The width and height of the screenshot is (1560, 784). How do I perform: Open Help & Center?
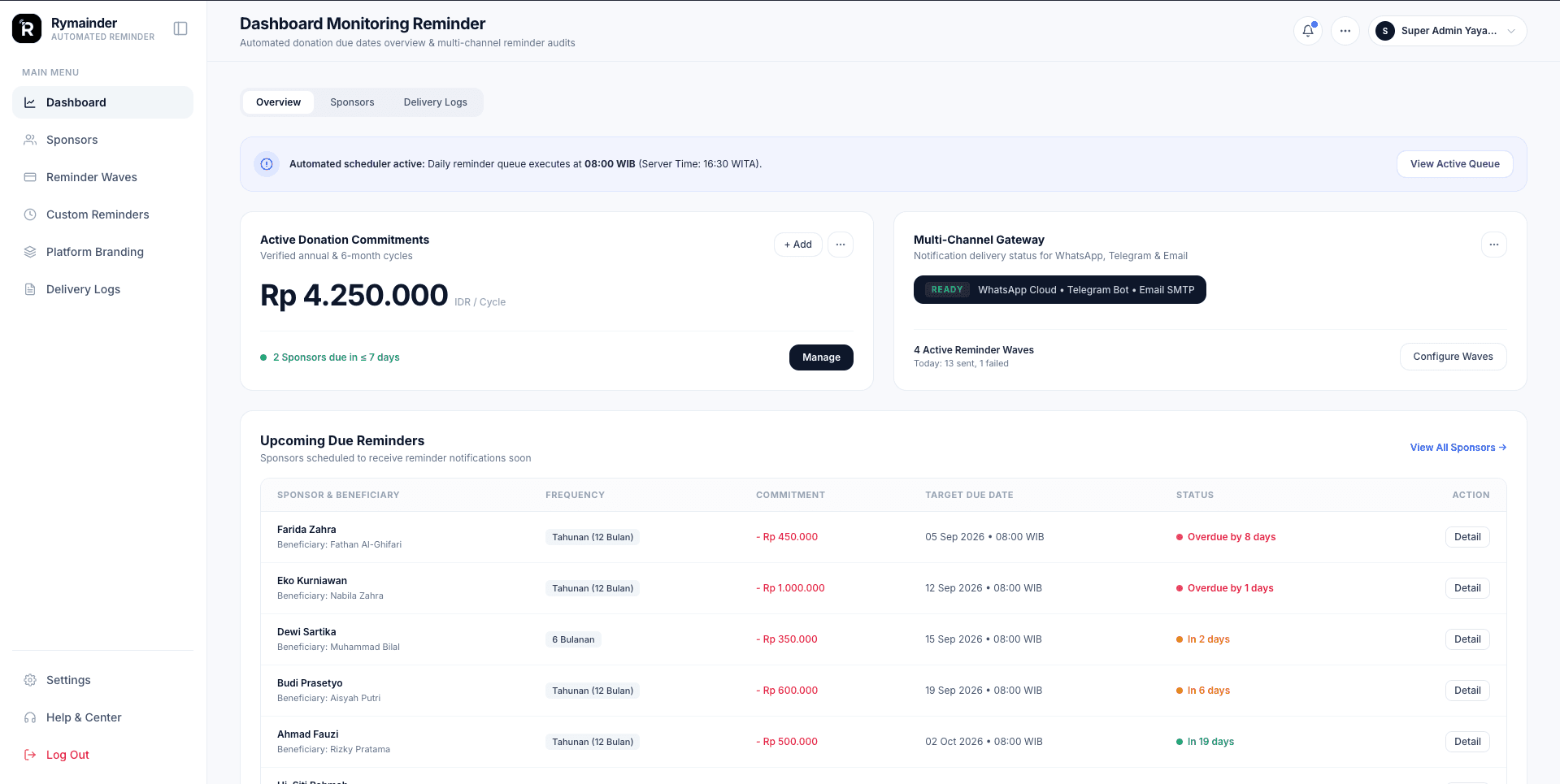coord(102,717)
